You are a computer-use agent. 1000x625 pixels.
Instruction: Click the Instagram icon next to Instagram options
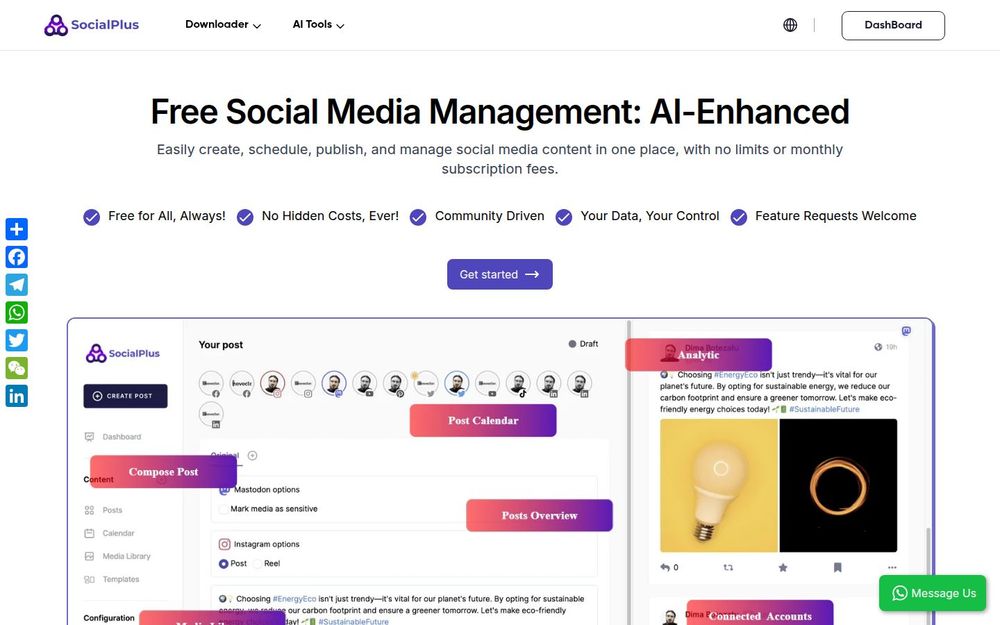224,544
